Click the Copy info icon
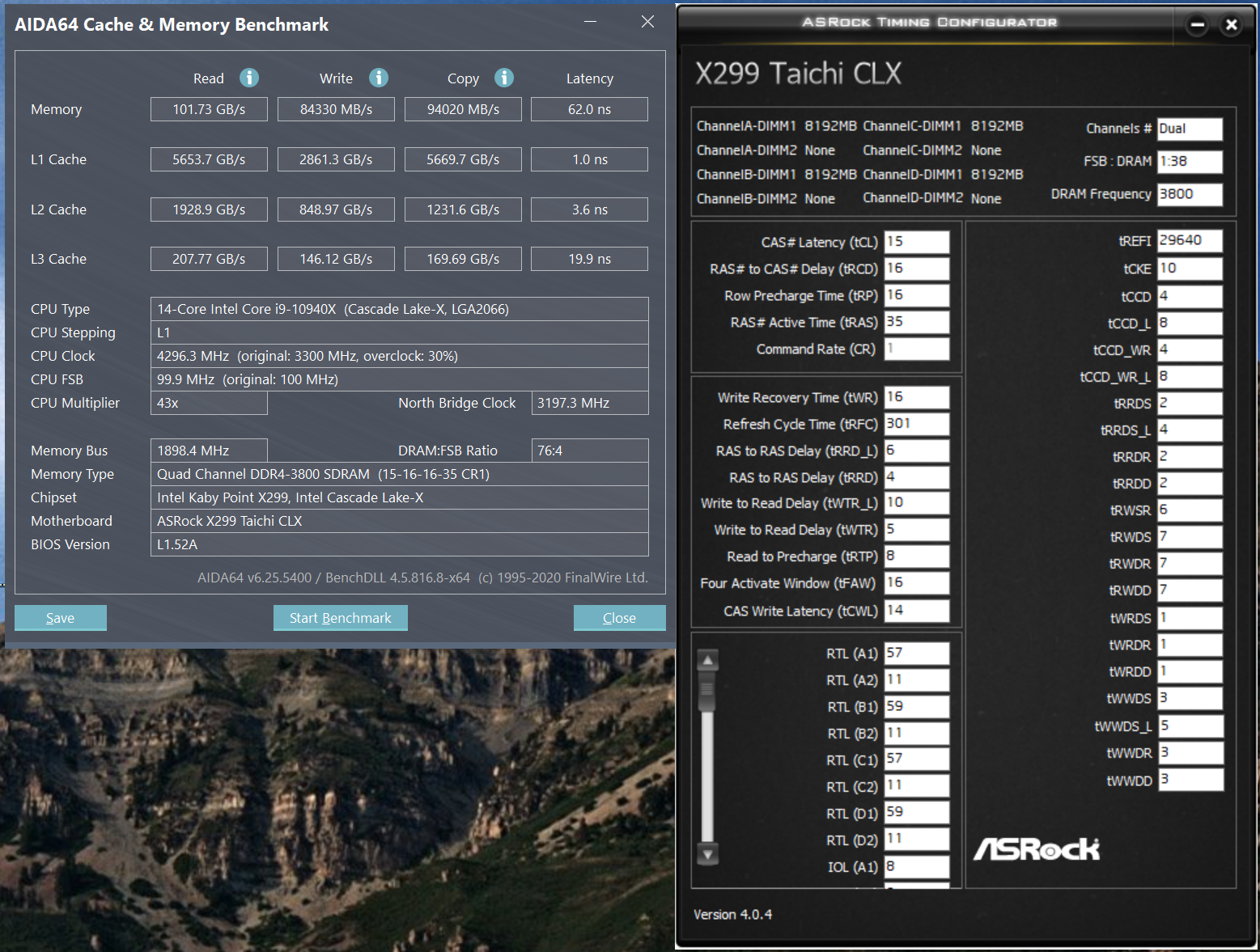This screenshot has width=1260, height=952. (x=504, y=78)
